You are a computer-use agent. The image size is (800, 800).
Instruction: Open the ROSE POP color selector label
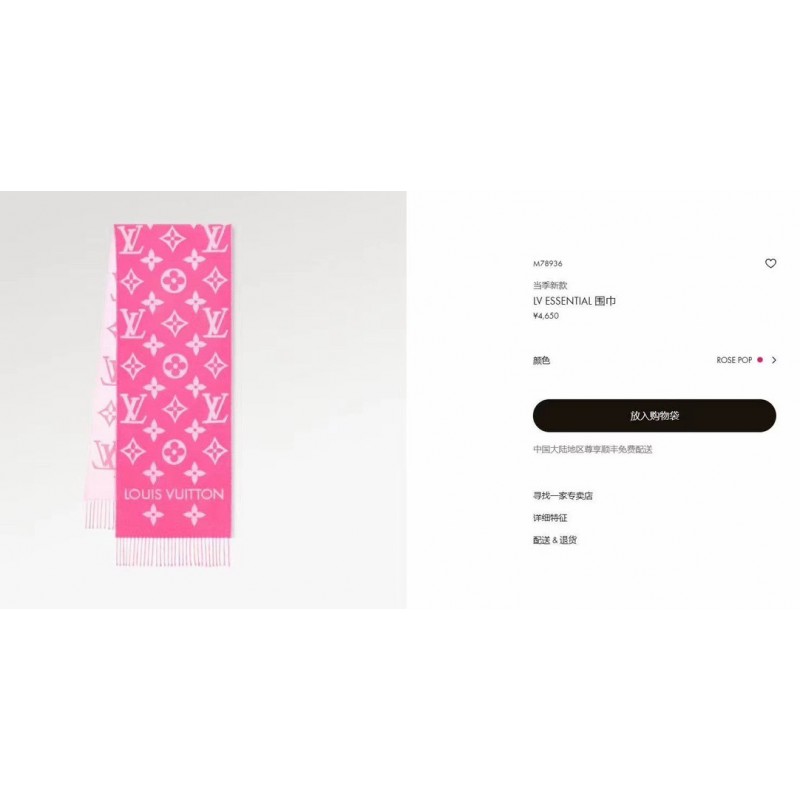coord(734,360)
